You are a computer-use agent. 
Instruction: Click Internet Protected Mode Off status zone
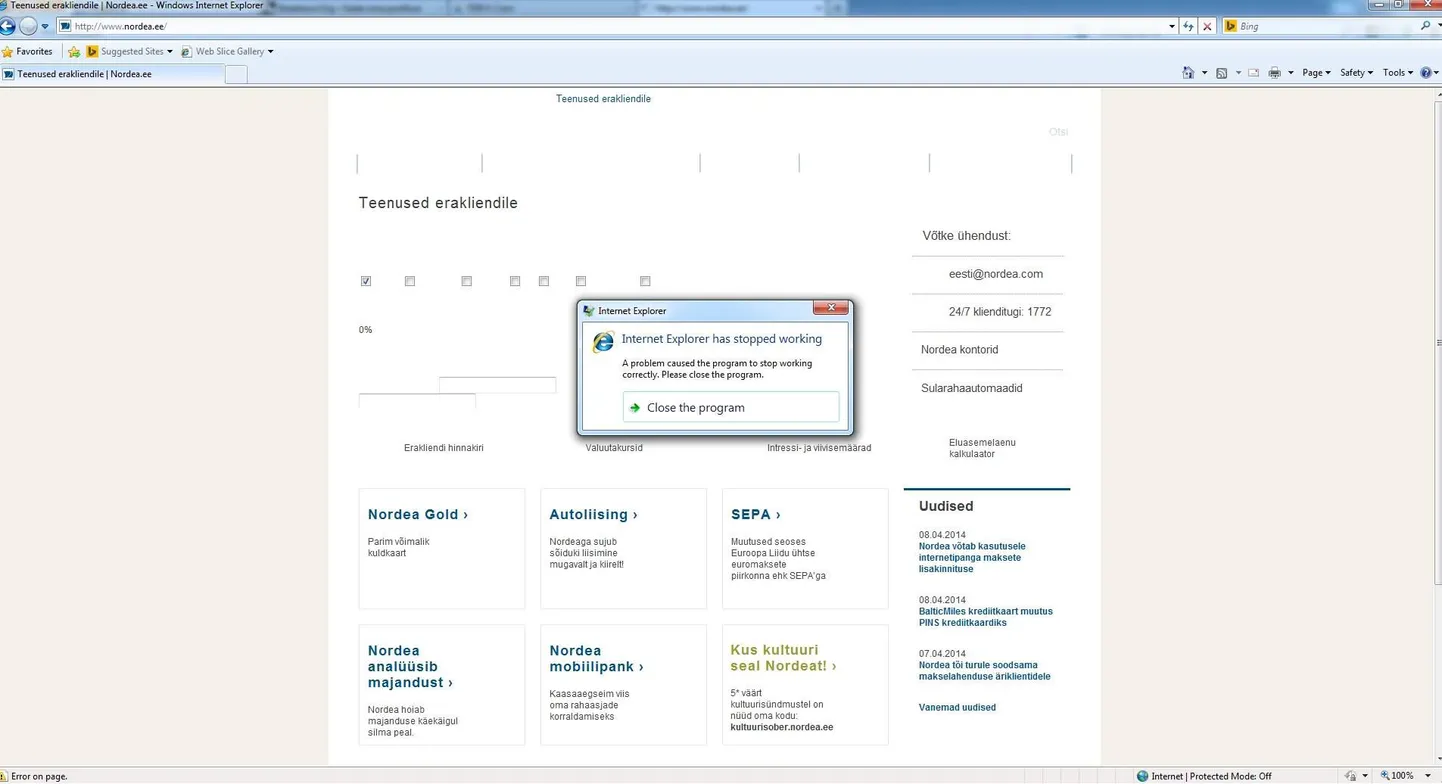coord(1205,776)
